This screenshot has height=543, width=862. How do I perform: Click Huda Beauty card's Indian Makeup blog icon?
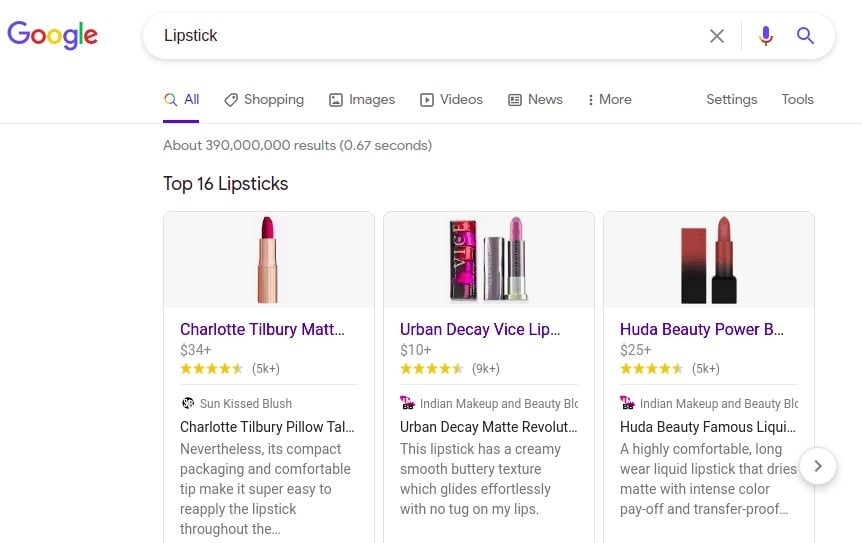(627, 403)
